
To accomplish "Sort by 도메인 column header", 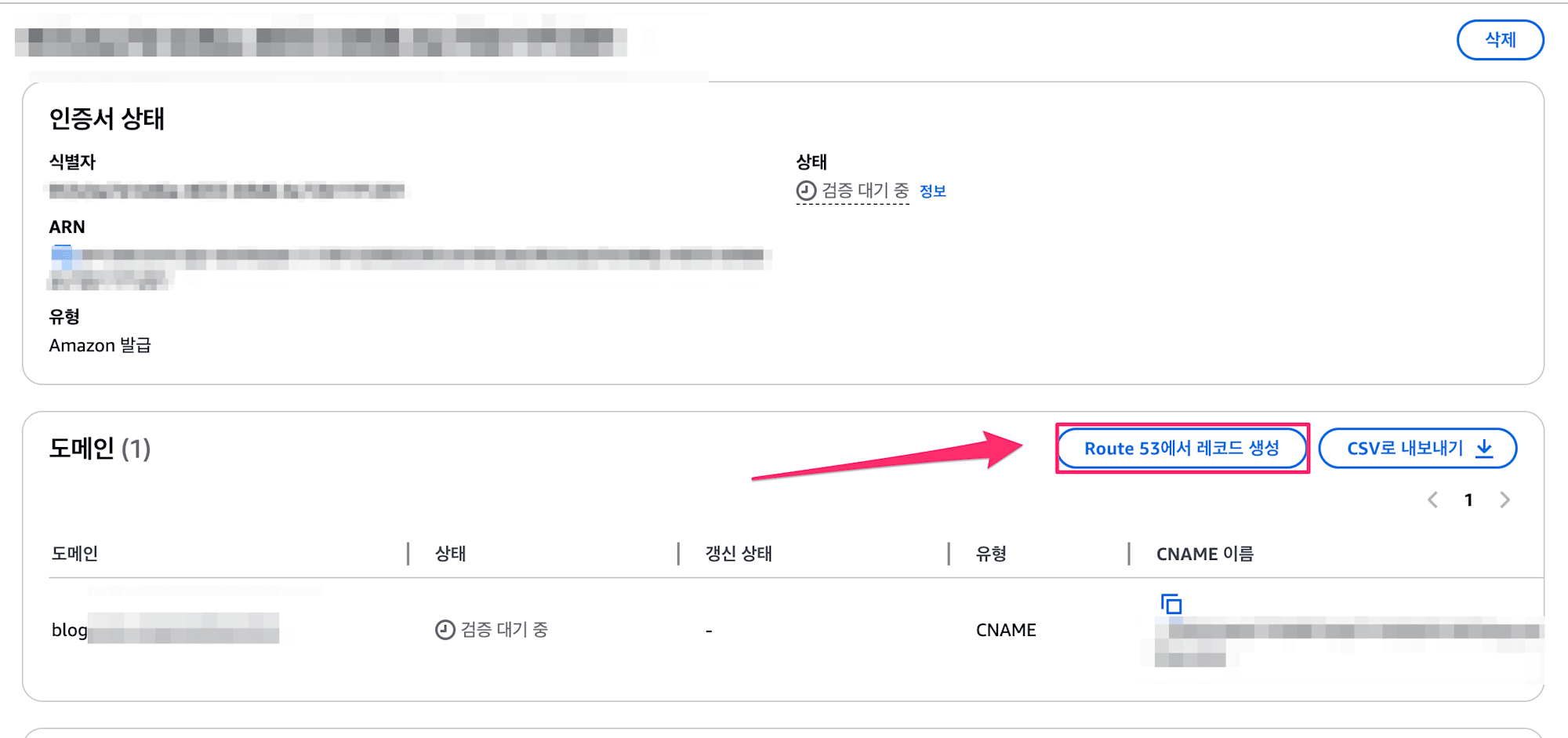I will (74, 554).
